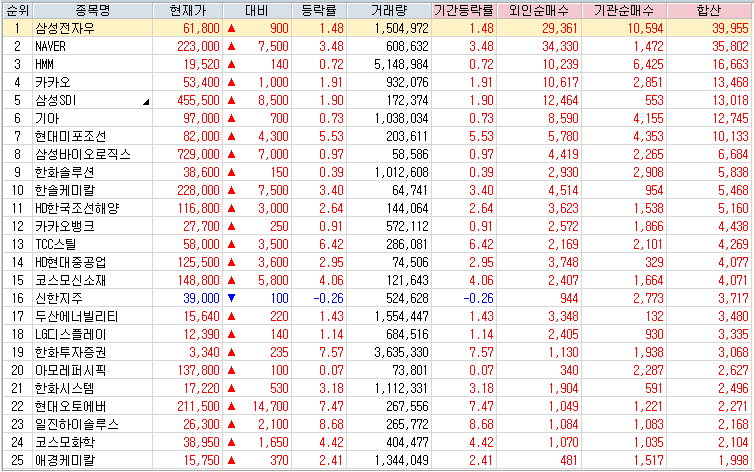754x472 pixels.
Task: Select the 기아 stock name
Action: tap(47, 118)
